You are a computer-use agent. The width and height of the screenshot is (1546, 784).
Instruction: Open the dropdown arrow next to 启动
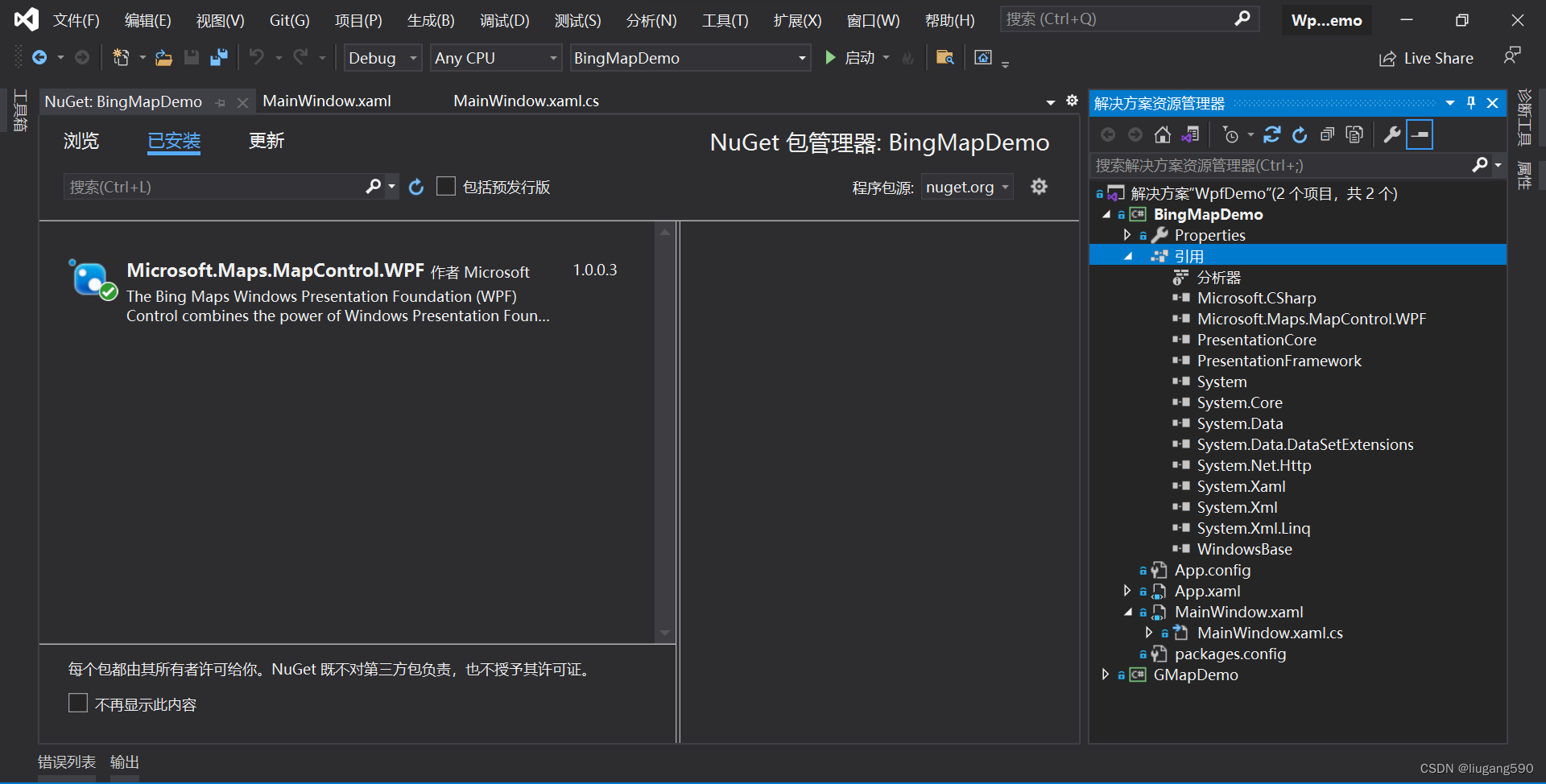pos(886,57)
